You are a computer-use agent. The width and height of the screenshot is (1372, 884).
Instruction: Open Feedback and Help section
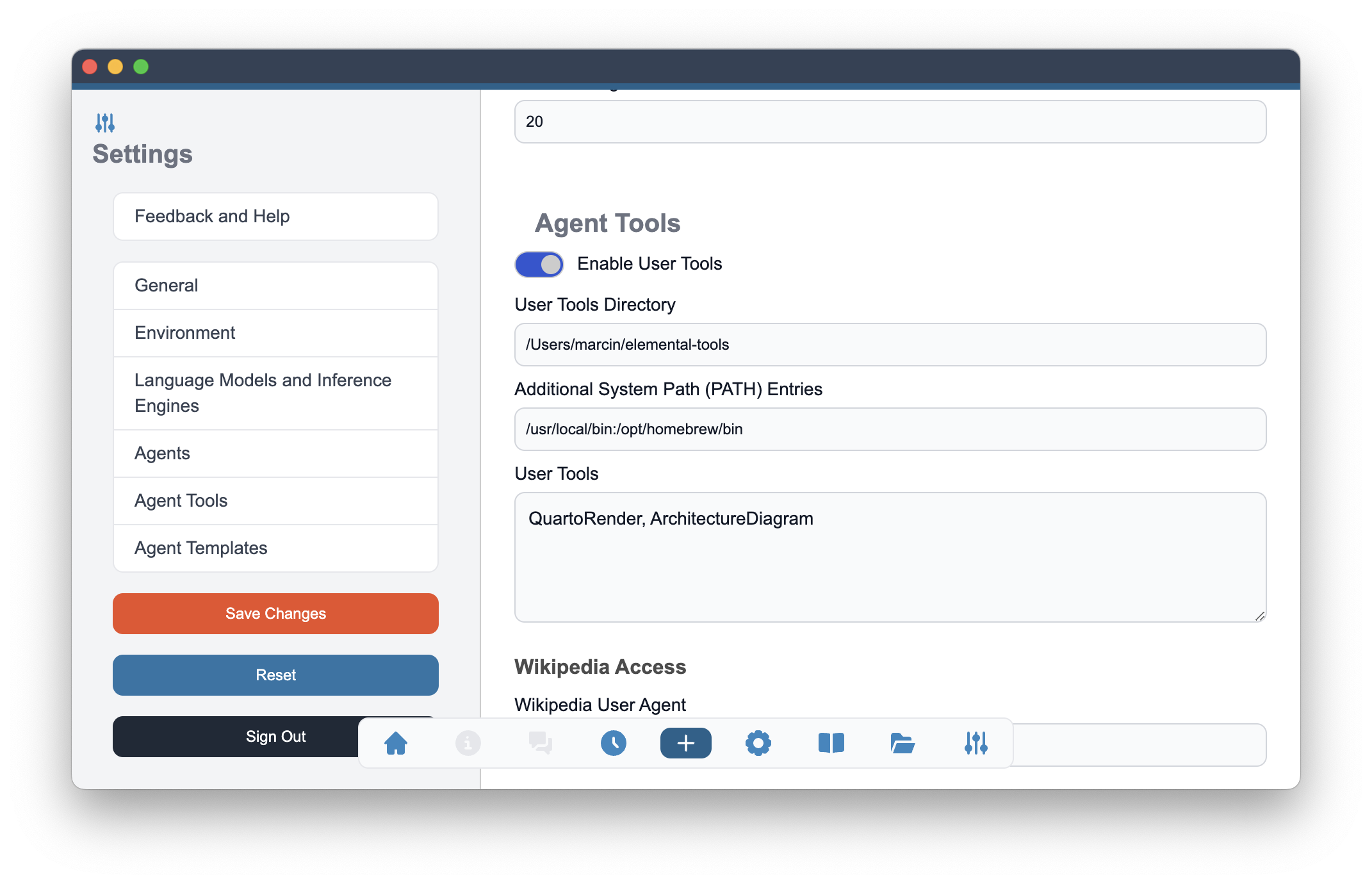point(275,217)
